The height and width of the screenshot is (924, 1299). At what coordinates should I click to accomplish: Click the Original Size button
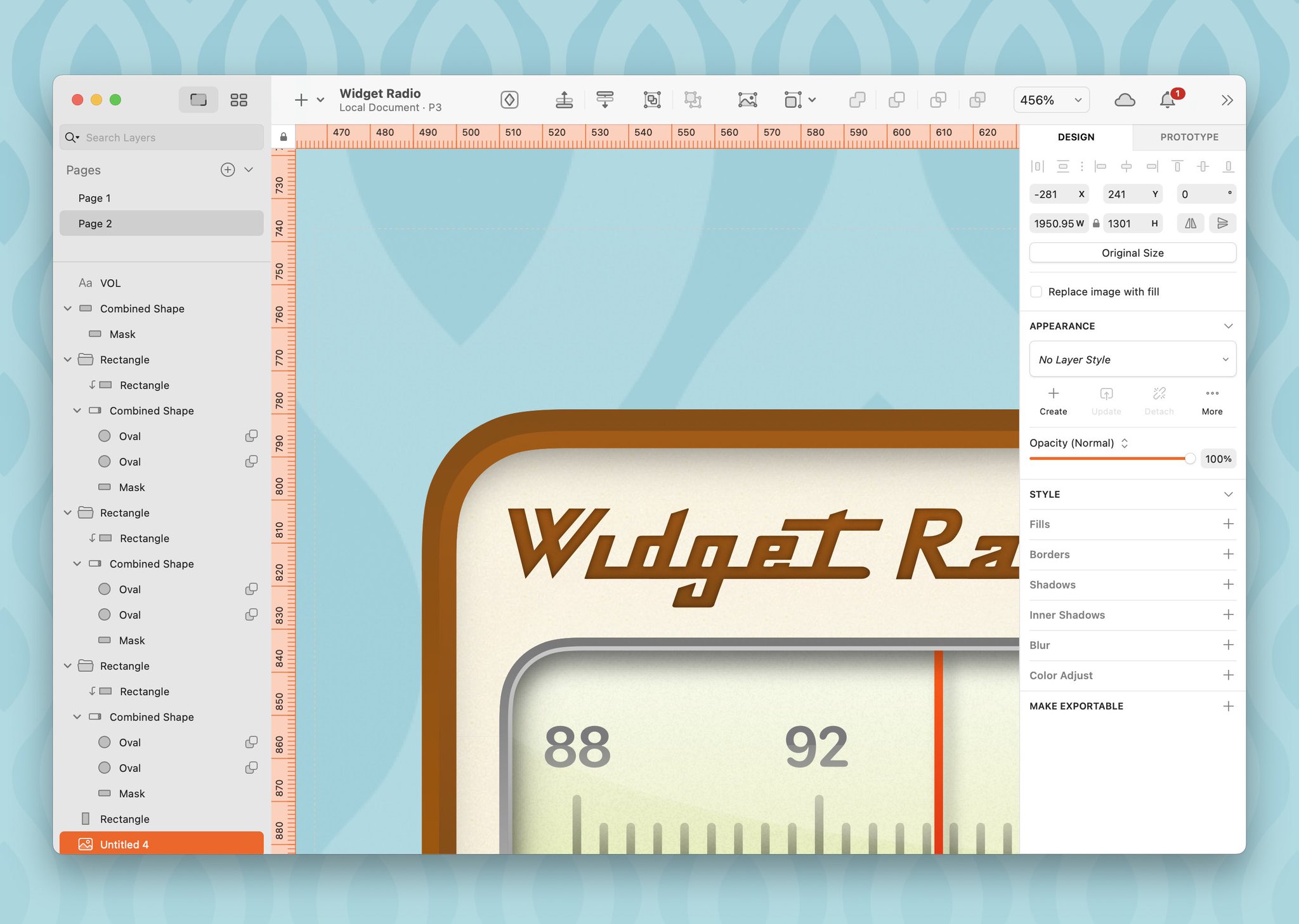(1132, 253)
